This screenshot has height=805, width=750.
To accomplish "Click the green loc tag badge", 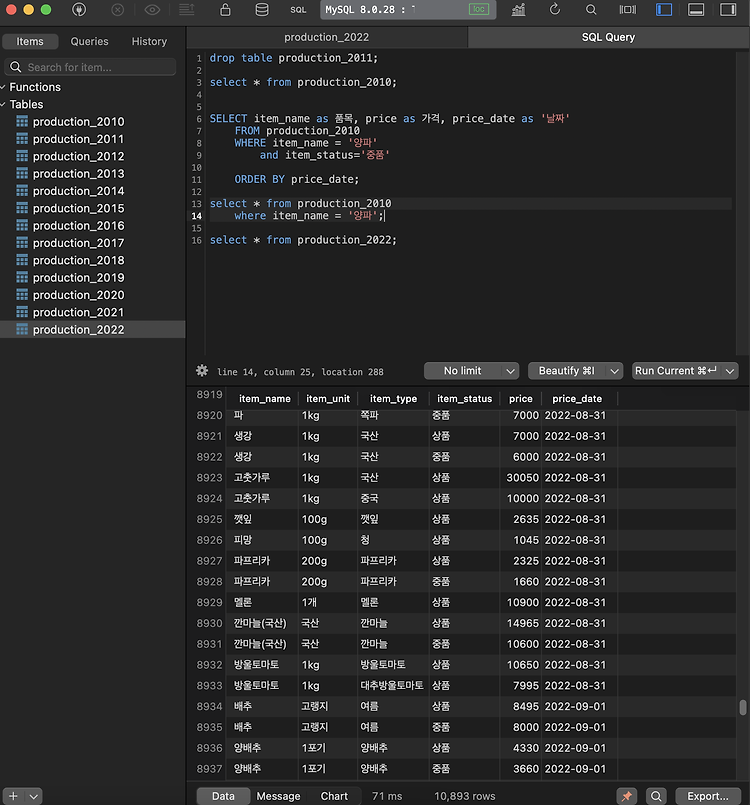I will (x=478, y=9).
